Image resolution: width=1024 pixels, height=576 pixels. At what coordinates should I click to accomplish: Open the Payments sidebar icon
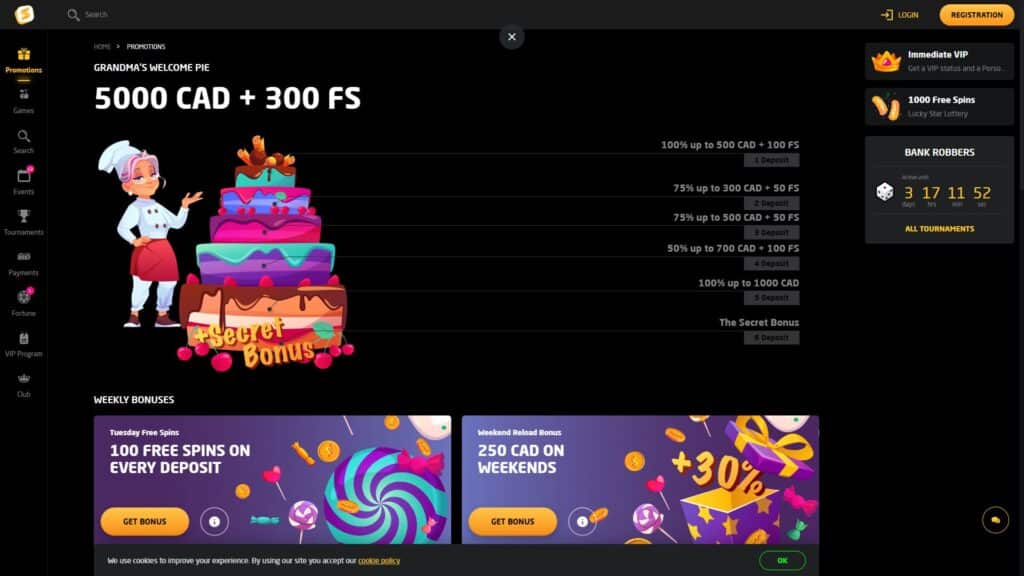pos(24,257)
